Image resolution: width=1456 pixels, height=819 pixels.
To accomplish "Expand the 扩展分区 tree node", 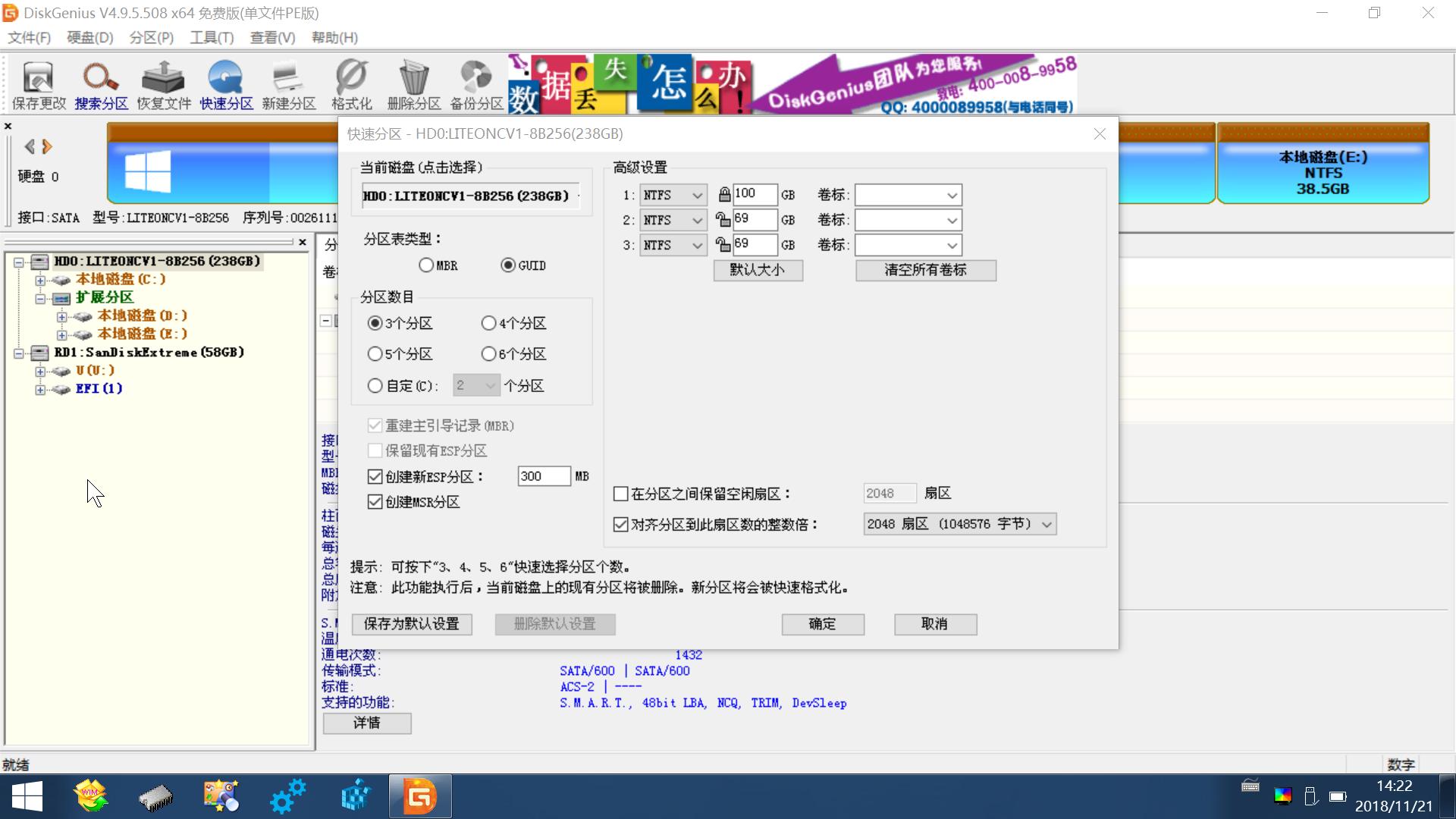I will [x=42, y=297].
